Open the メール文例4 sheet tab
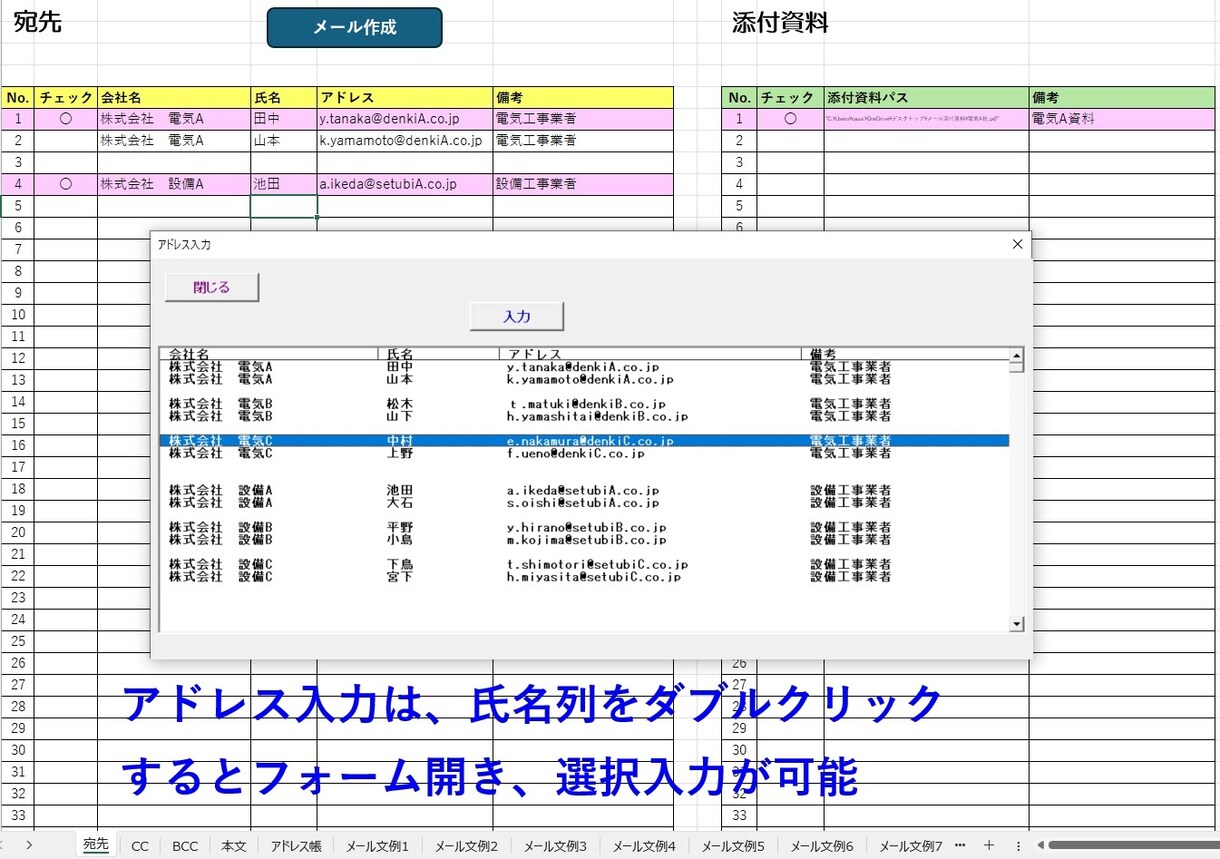Viewport: 1220px width, 859px height. pos(644,846)
